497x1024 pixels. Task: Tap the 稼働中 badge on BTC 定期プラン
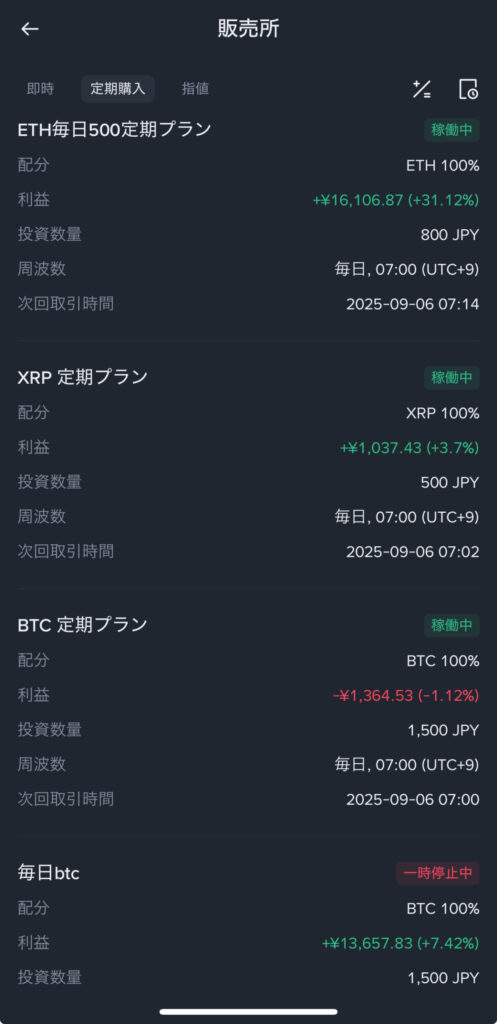(451, 625)
